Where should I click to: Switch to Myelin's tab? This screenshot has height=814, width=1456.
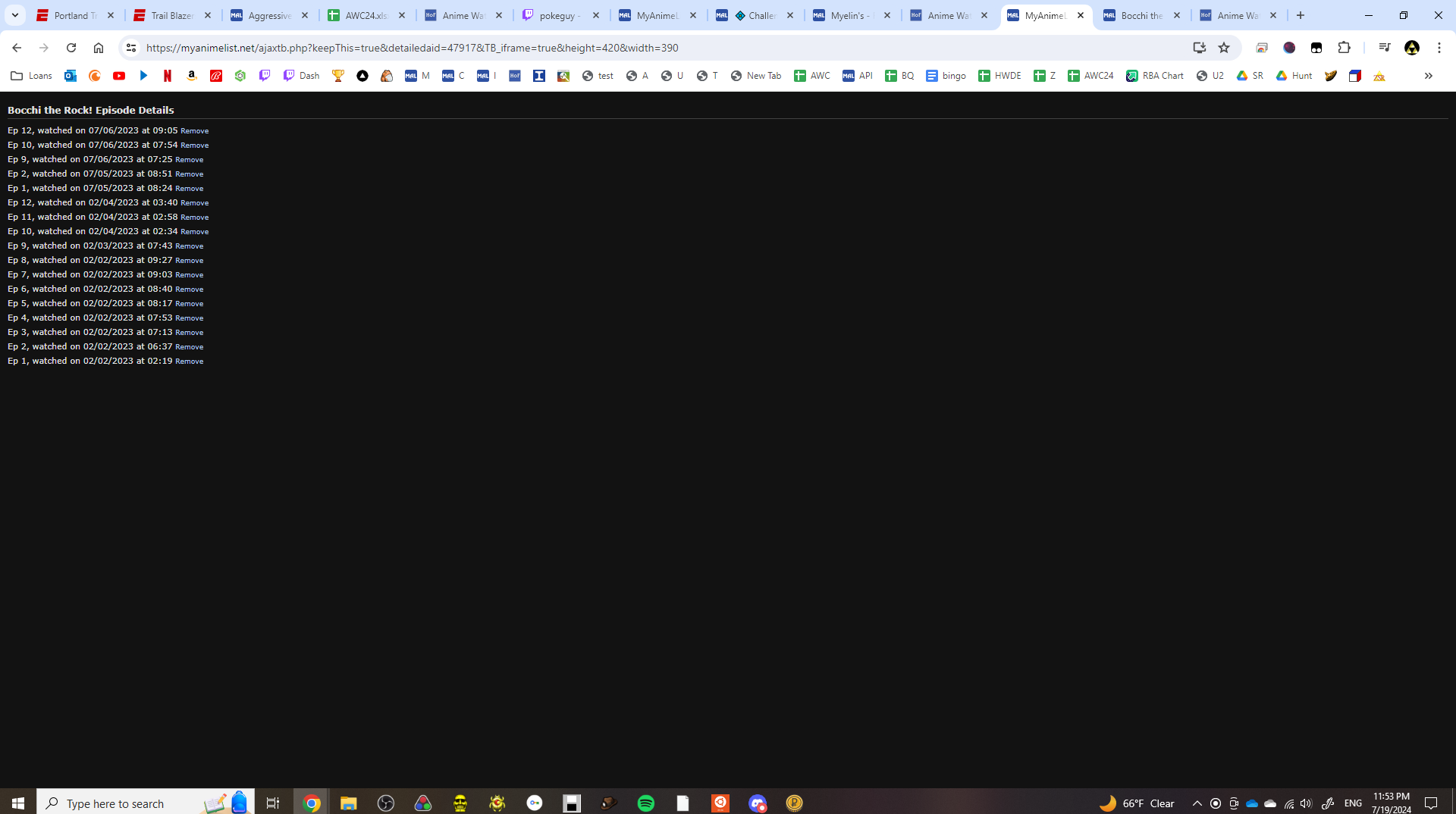click(x=852, y=15)
